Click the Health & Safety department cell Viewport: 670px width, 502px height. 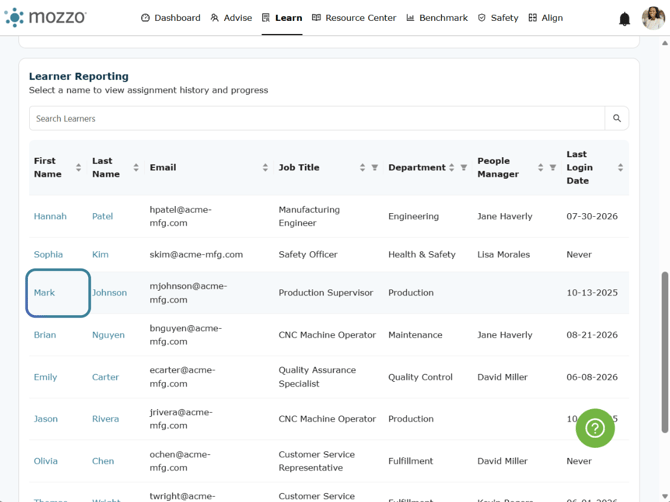click(x=422, y=255)
